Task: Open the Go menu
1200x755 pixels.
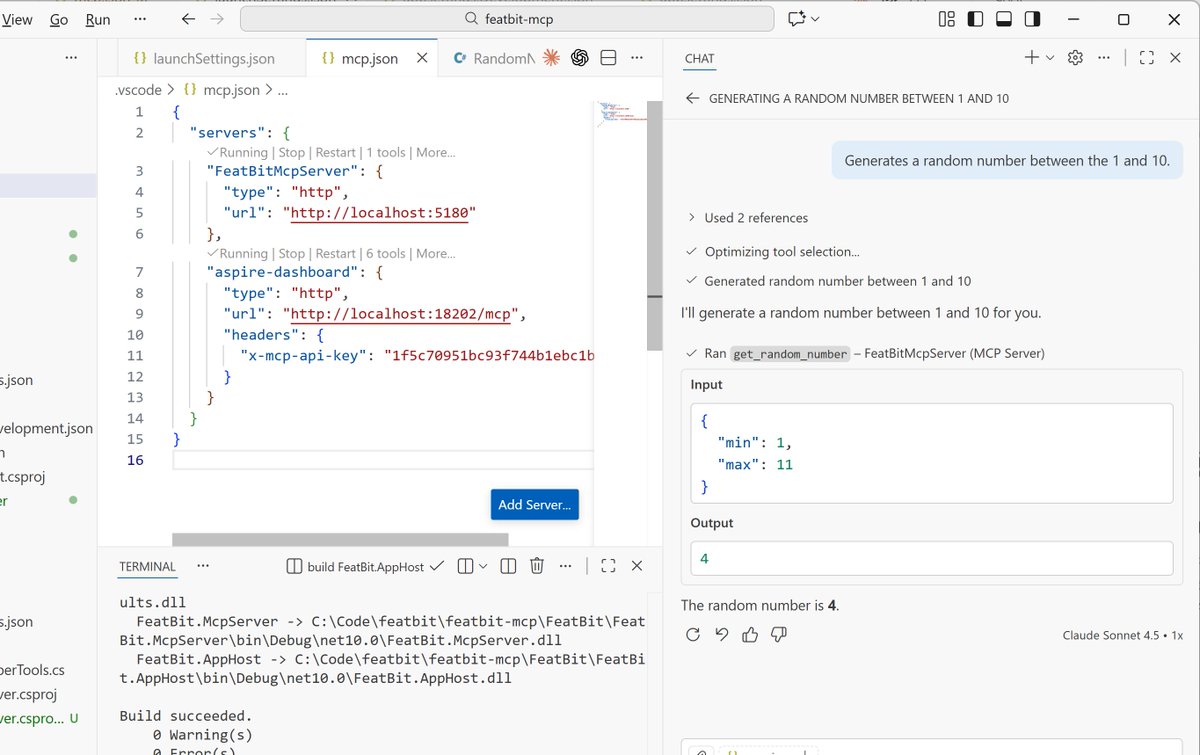Action: click(59, 19)
